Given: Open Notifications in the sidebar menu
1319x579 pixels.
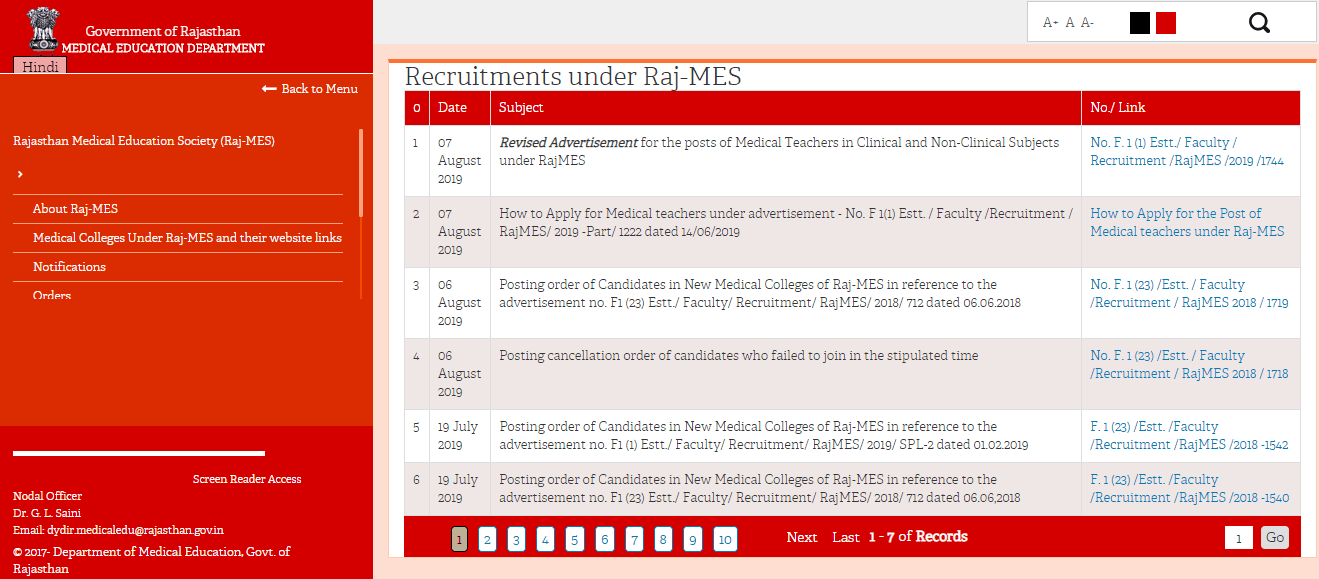Looking at the screenshot, I should click(69, 267).
